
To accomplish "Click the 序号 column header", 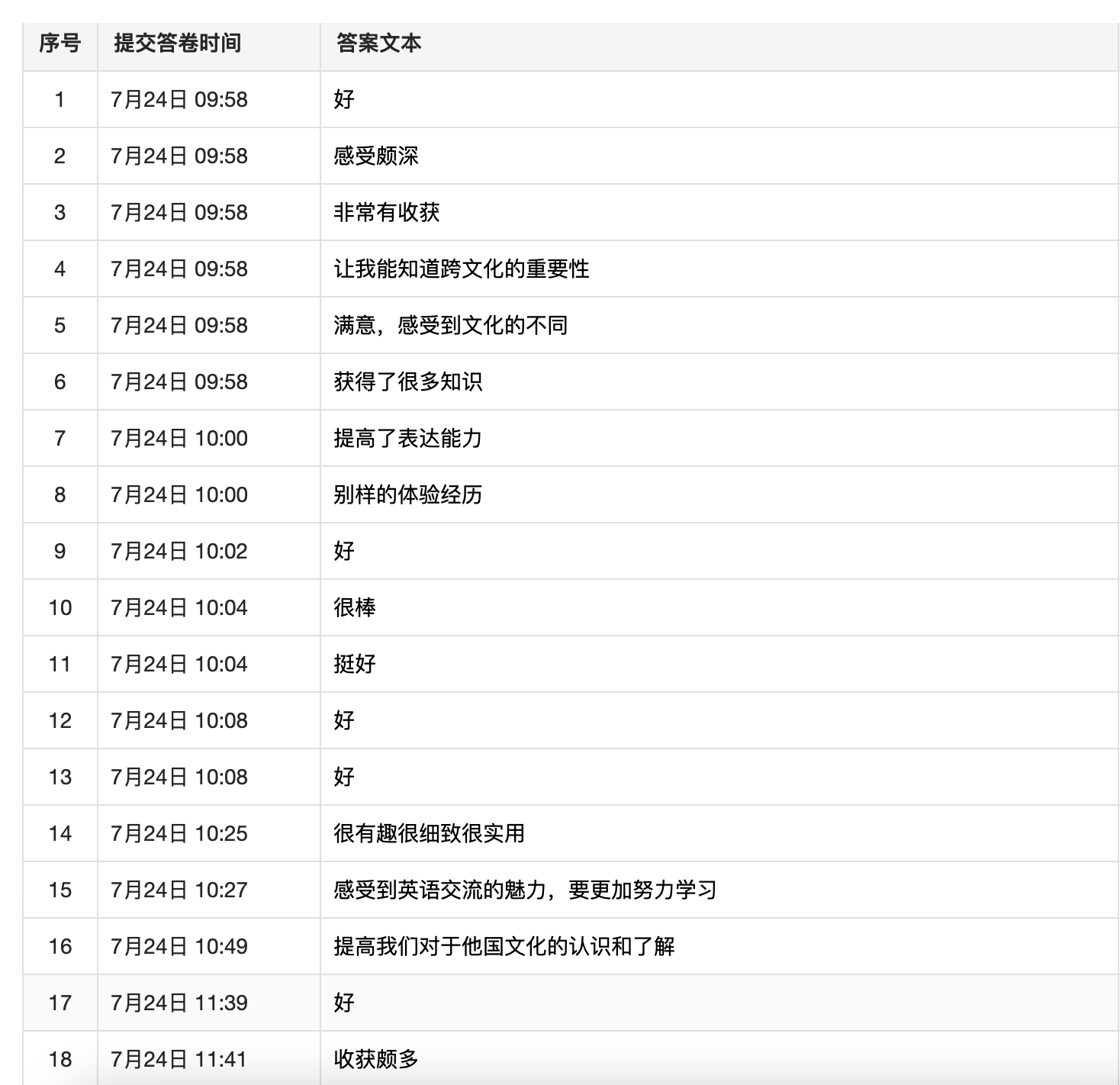I will [60, 43].
